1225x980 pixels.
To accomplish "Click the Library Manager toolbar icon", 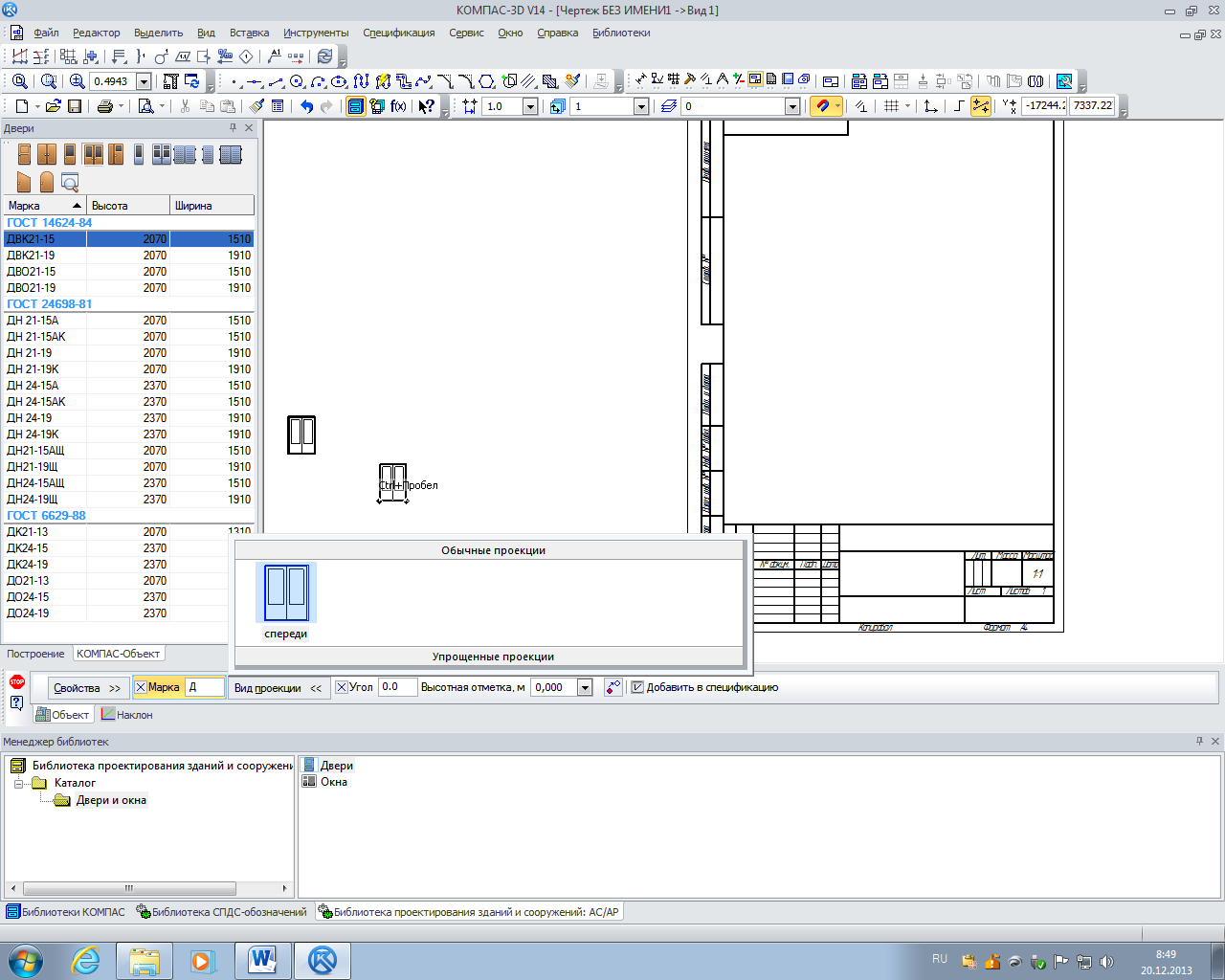I will [355, 106].
